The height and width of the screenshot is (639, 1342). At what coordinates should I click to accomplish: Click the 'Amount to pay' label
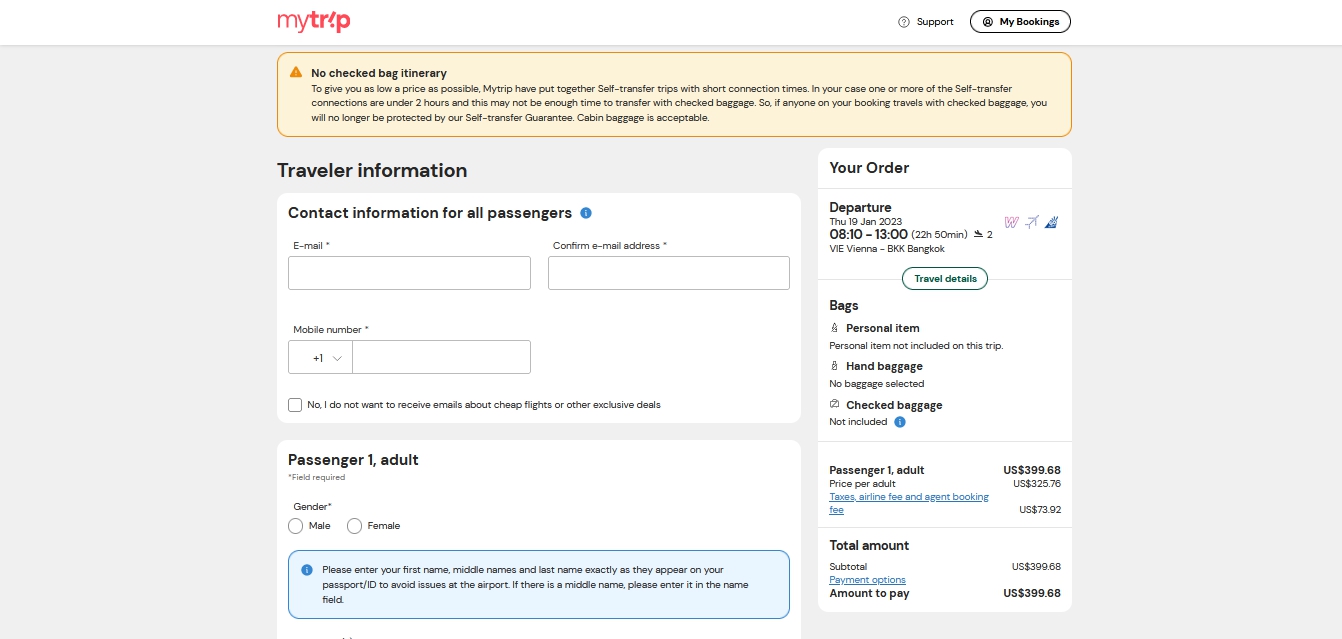pyautogui.click(x=869, y=593)
